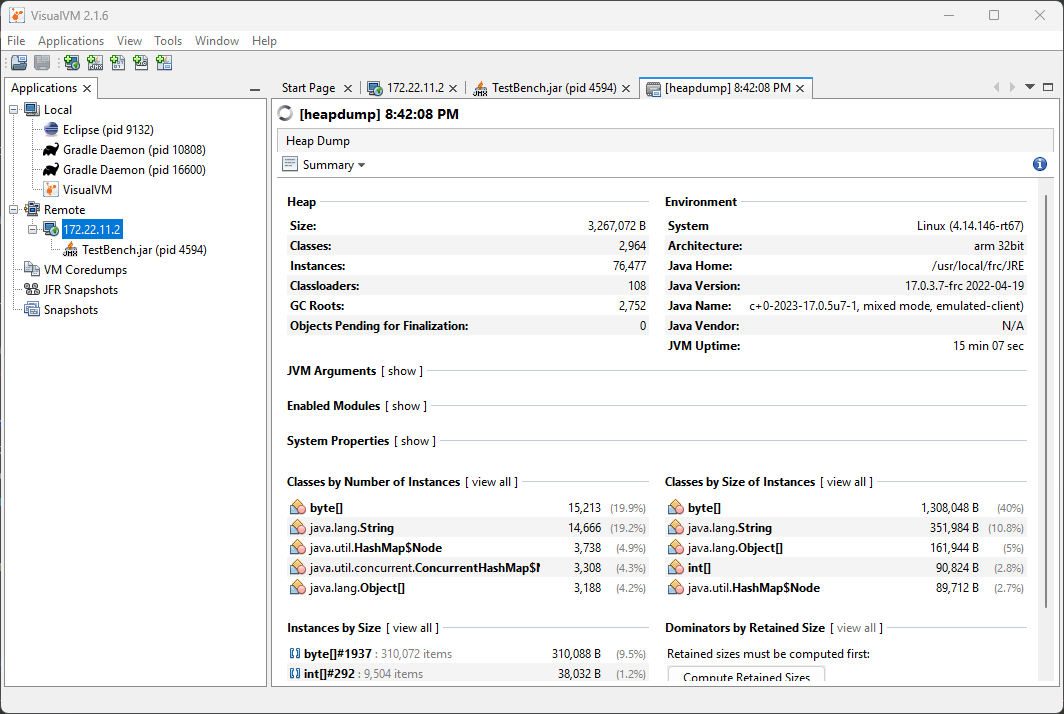Click the heap dump refresh icon beside title
This screenshot has width=1064, height=714.
coord(286,114)
